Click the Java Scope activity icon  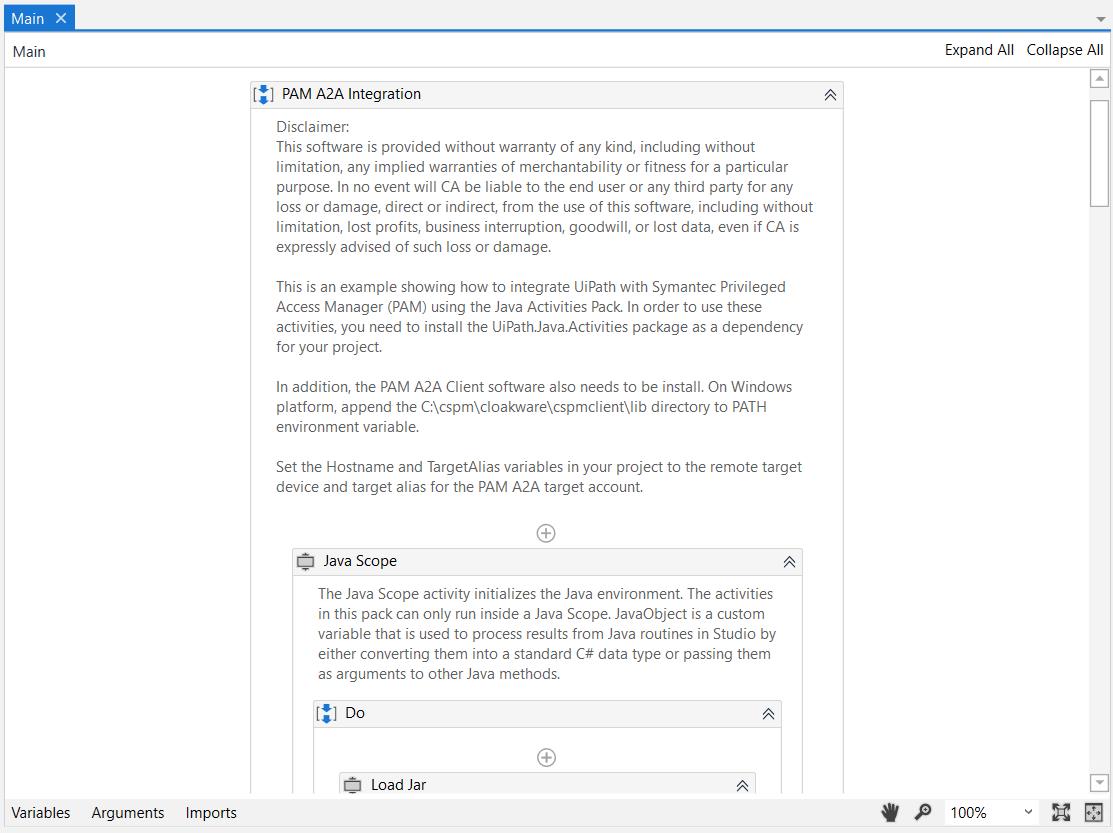[305, 561]
